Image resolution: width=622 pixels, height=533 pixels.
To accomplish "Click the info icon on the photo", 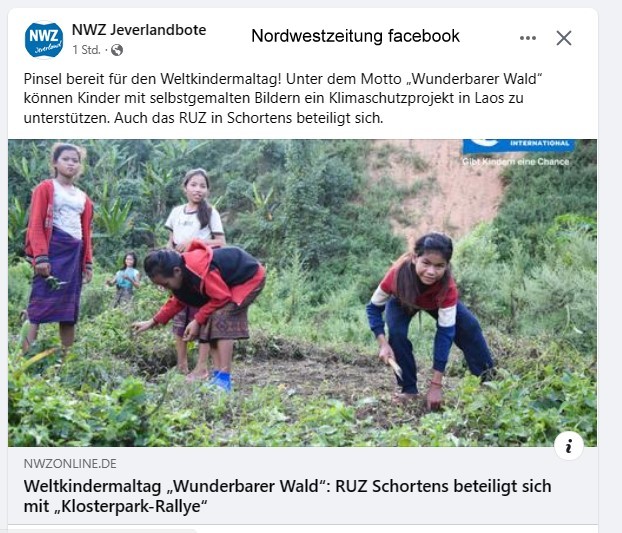I will pos(569,446).
